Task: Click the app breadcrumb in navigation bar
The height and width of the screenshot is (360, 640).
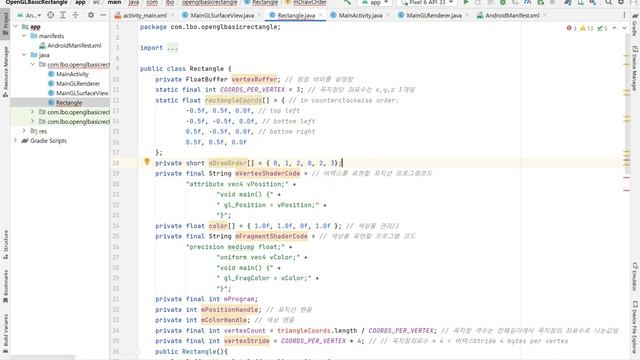Action: [80, 2]
